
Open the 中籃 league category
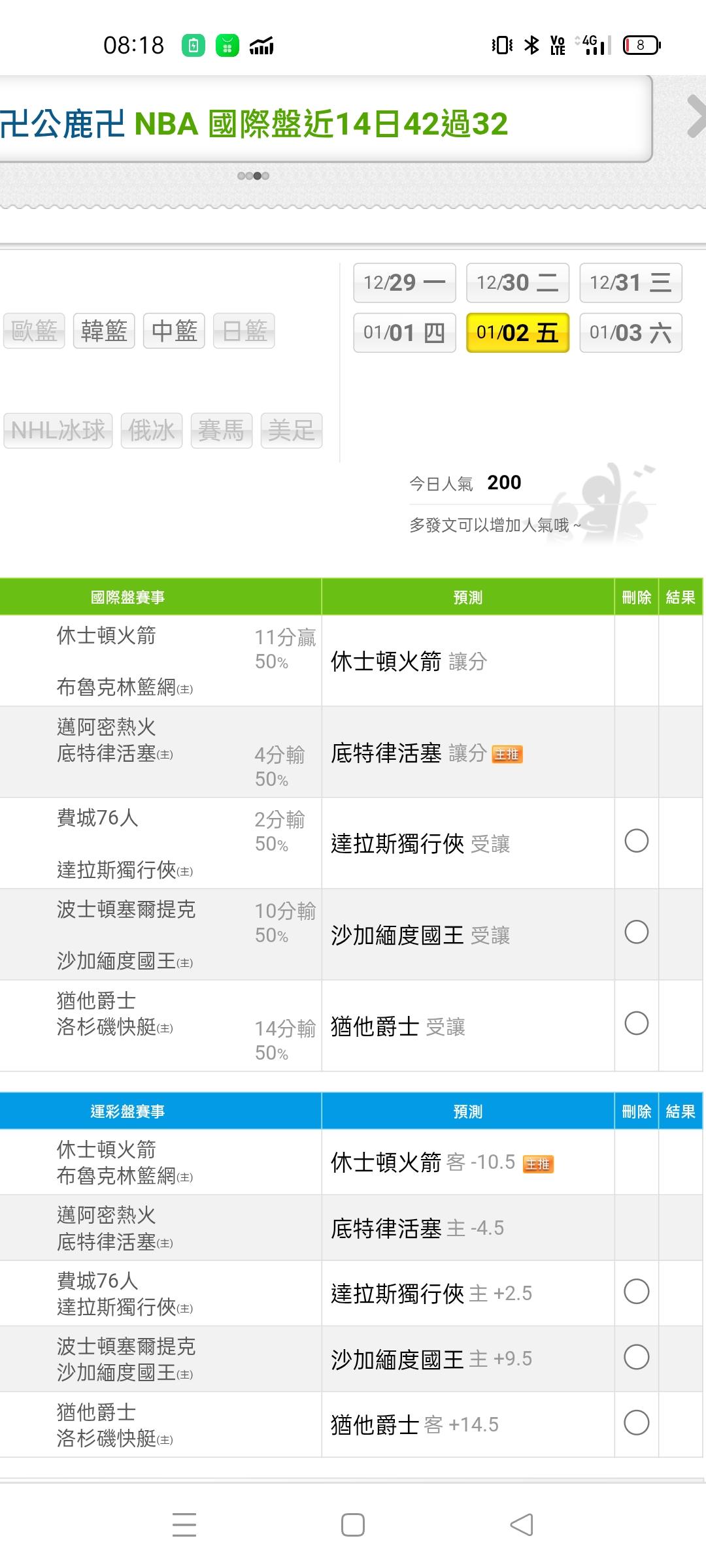coord(174,331)
